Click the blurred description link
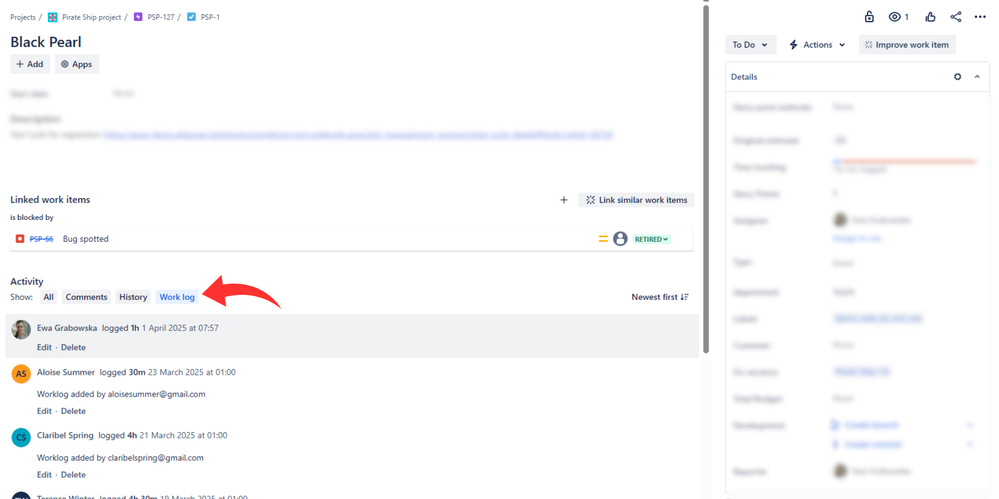The width and height of the screenshot is (999, 499). 359,135
